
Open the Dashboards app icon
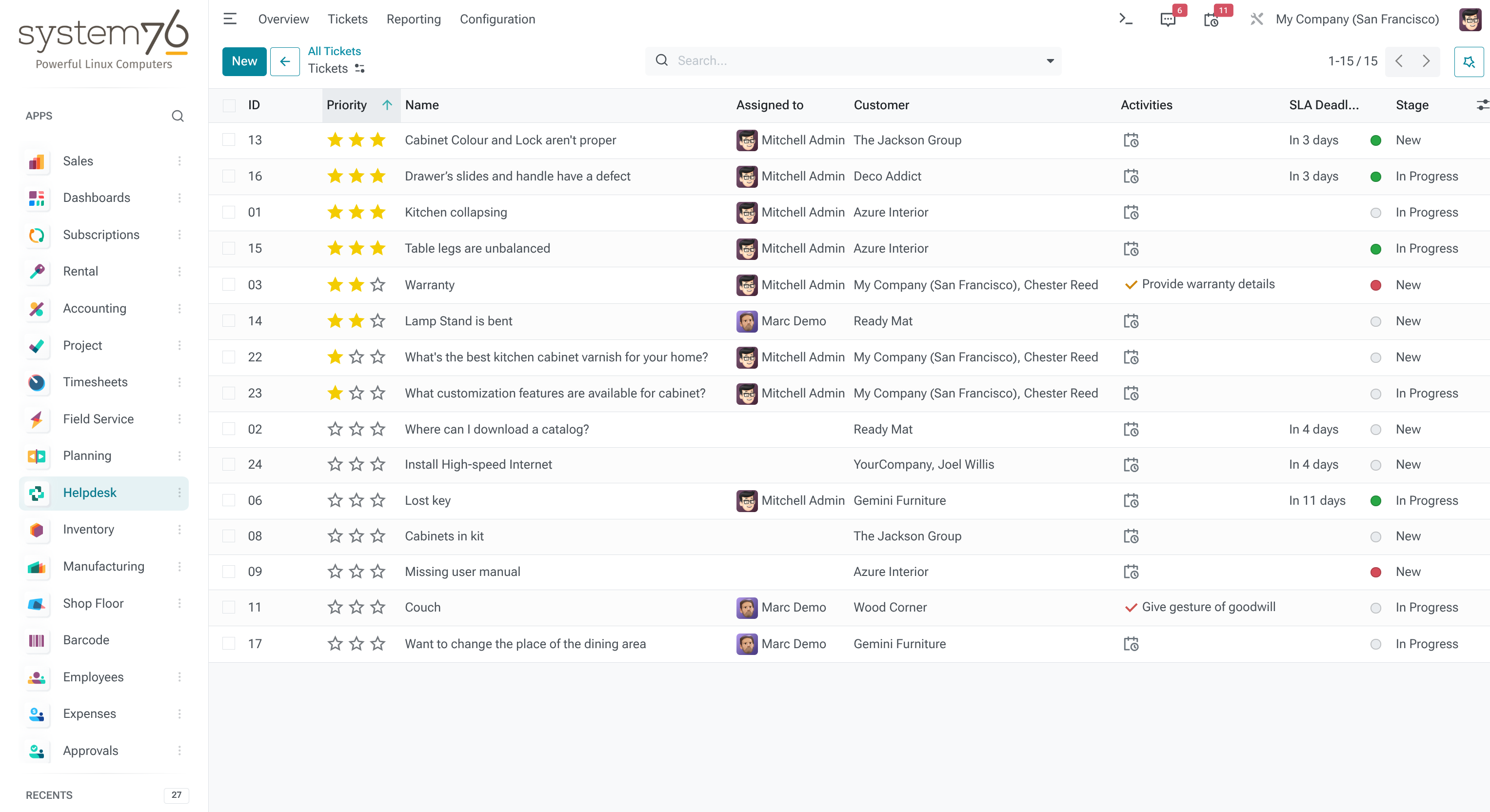[37, 198]
